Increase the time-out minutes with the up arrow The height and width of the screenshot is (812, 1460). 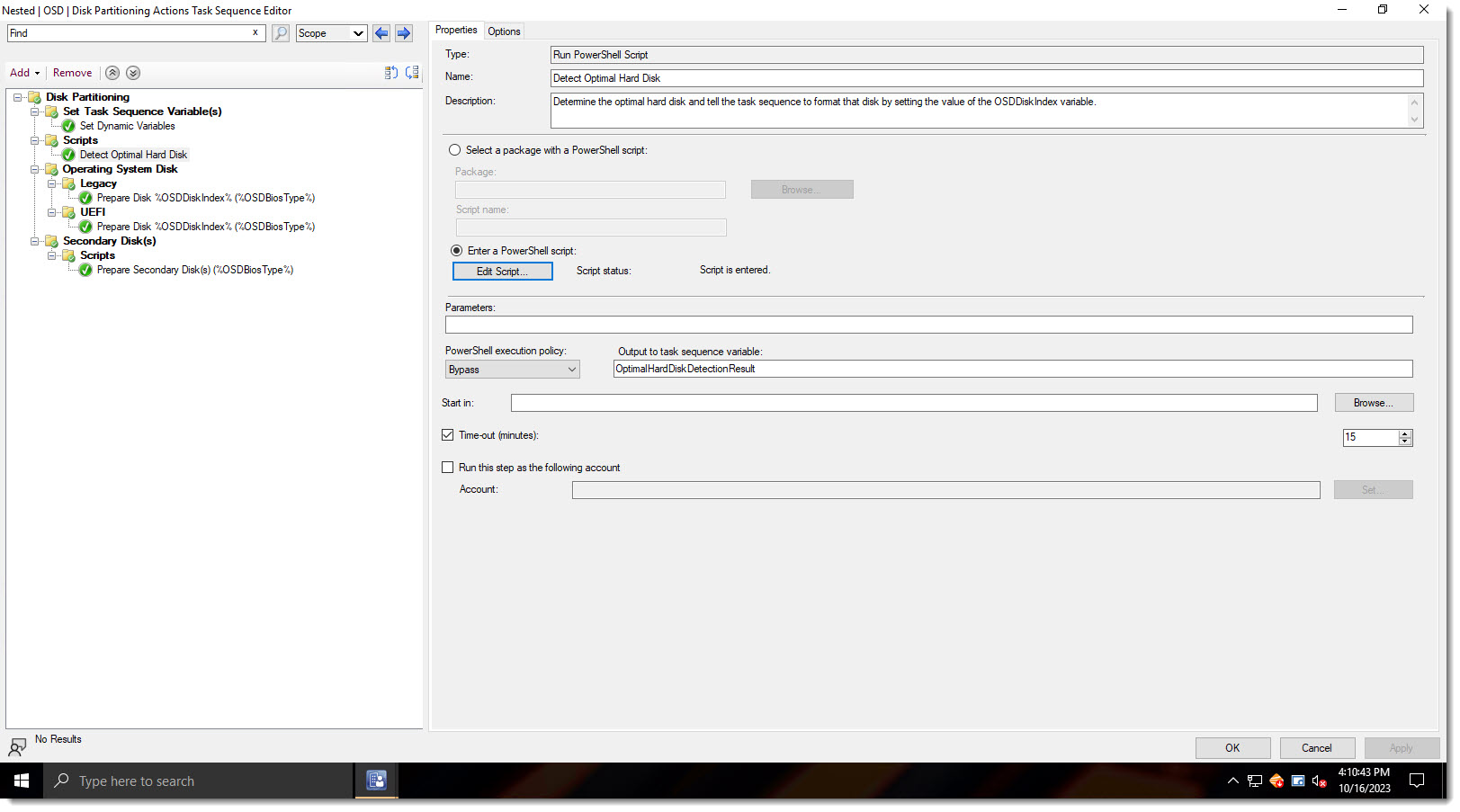point(1405,433)
